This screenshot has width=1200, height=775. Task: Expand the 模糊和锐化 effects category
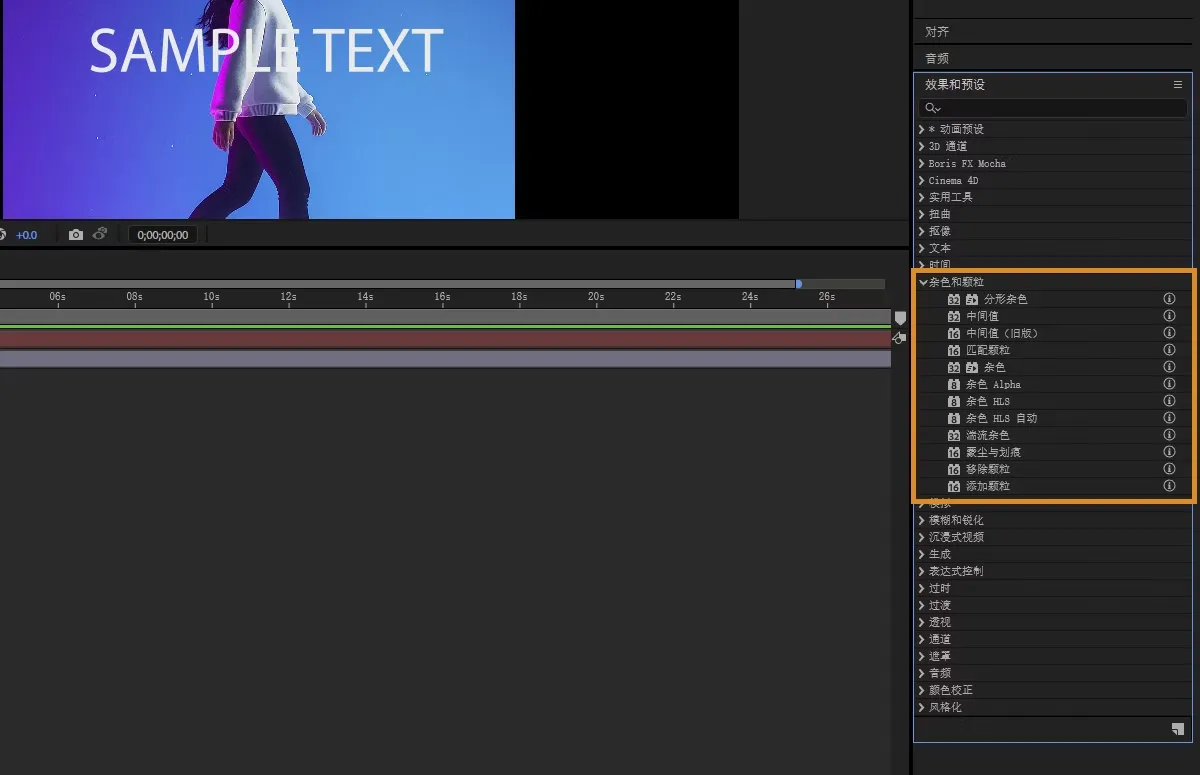click(922, 520)
